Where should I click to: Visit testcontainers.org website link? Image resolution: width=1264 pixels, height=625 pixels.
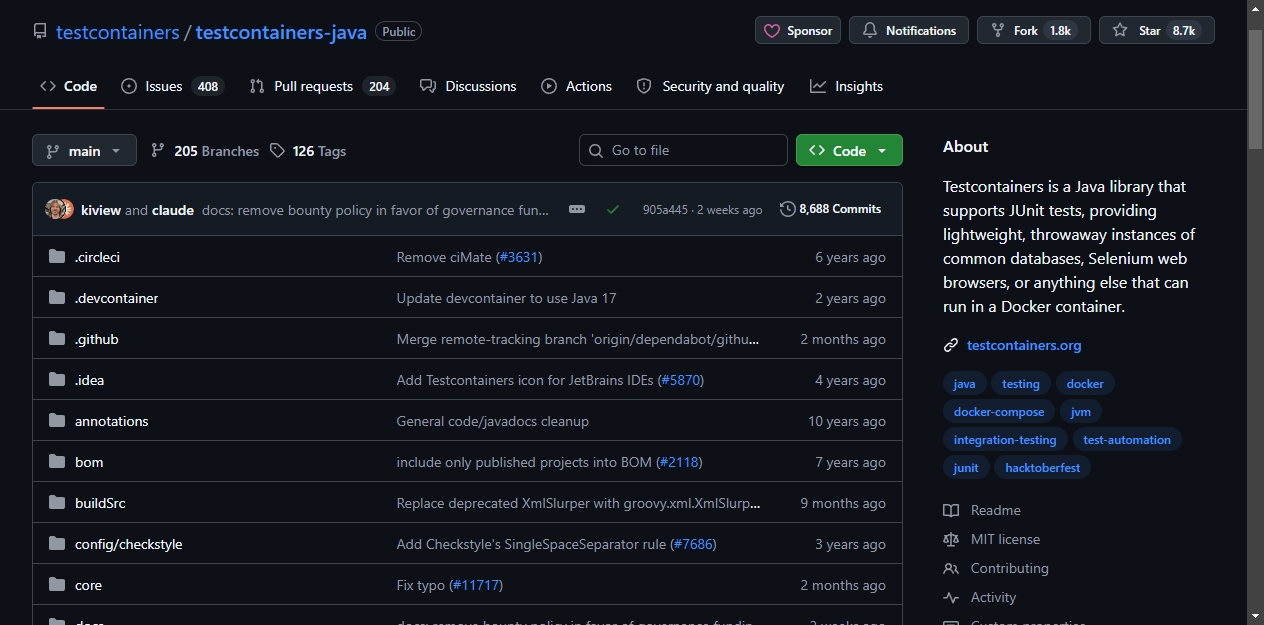tap(1024, 345)
